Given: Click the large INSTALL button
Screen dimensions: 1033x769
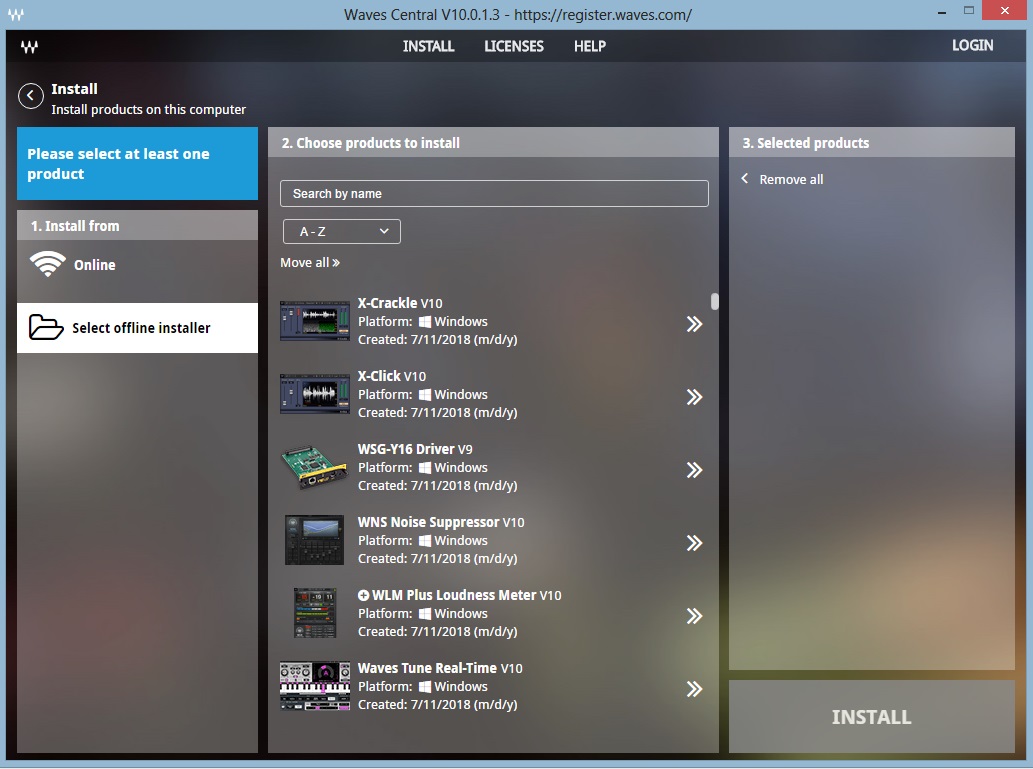Looking at the screenshot, I should (x=872, y=716).
